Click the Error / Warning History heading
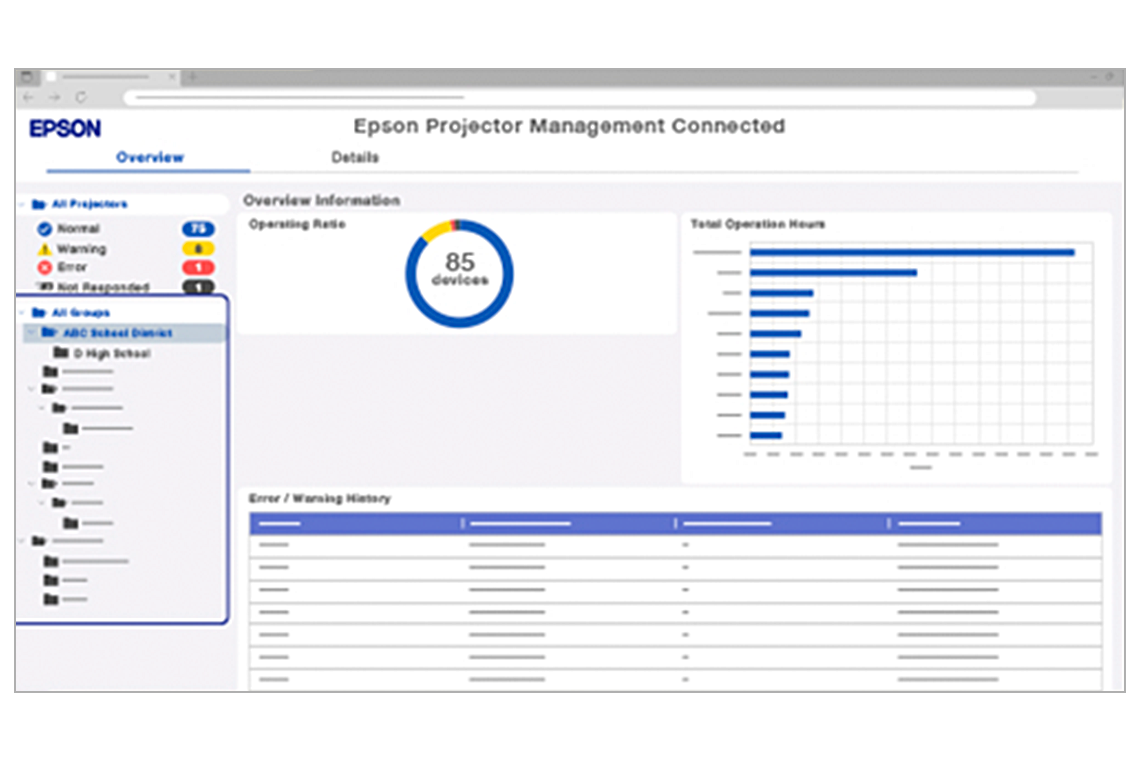Screen dimensions: 1140x760 319,498
